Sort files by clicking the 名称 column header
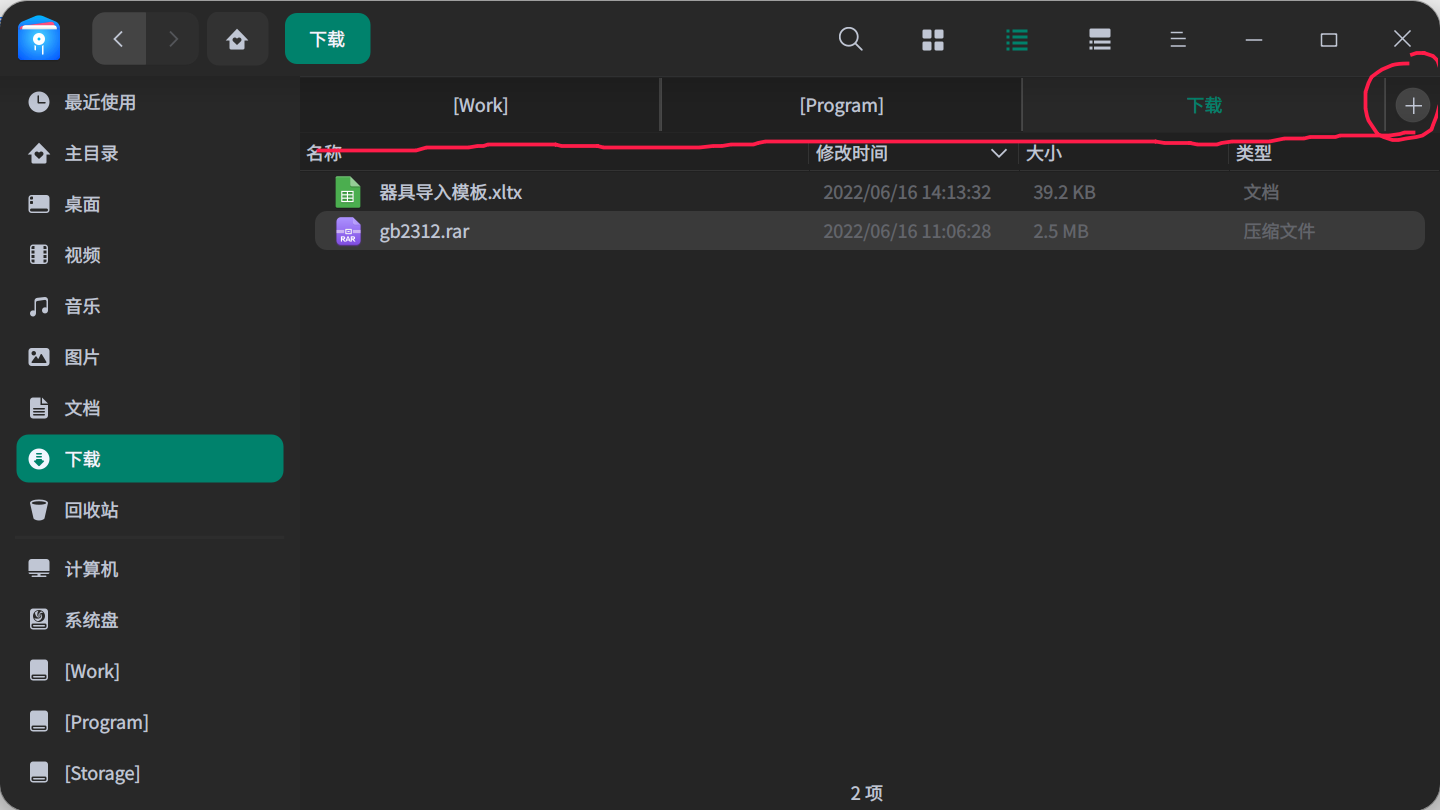 [x=324, y=153]
